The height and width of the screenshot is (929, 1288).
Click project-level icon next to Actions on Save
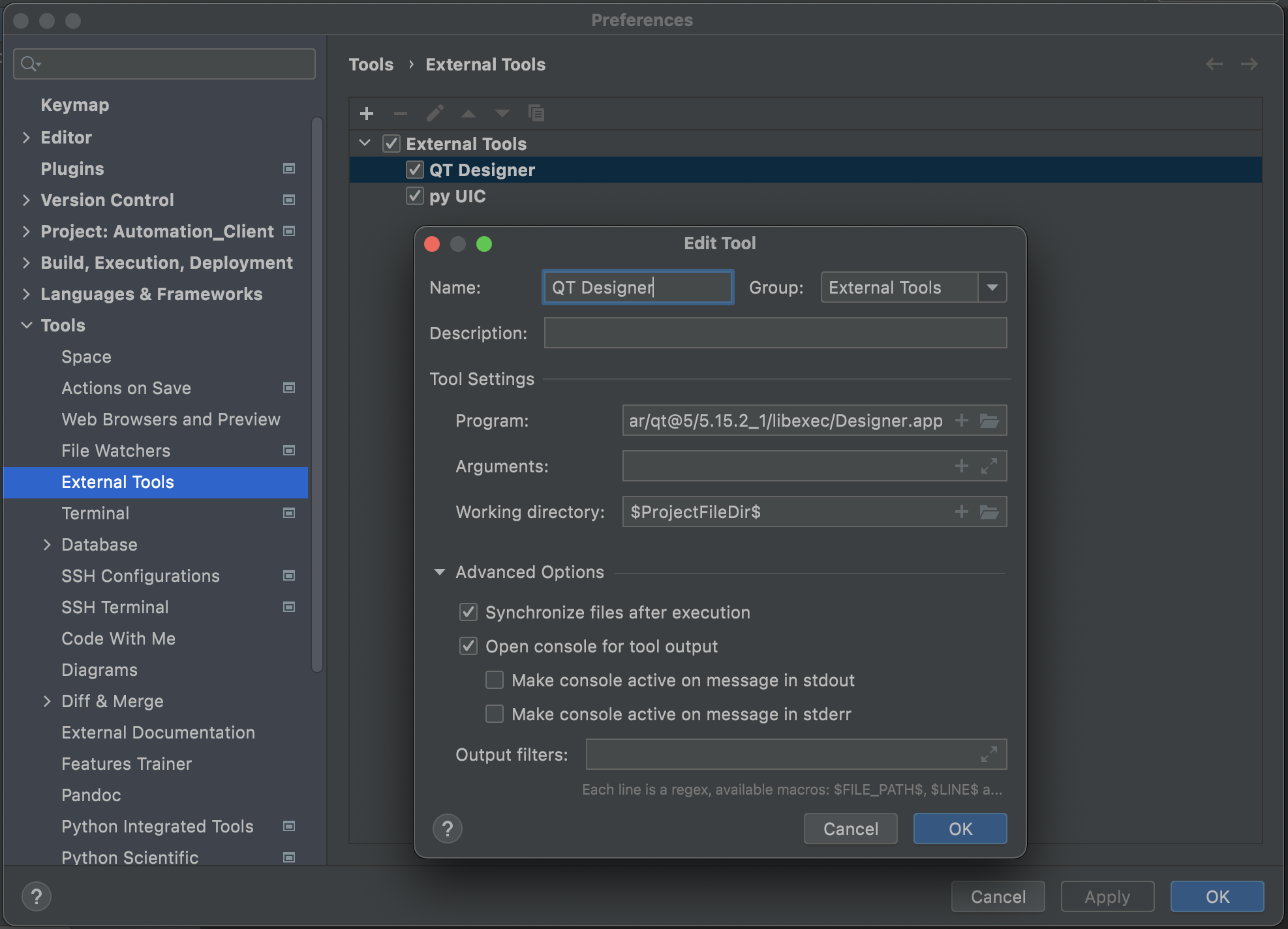click(x=289, y=388)
